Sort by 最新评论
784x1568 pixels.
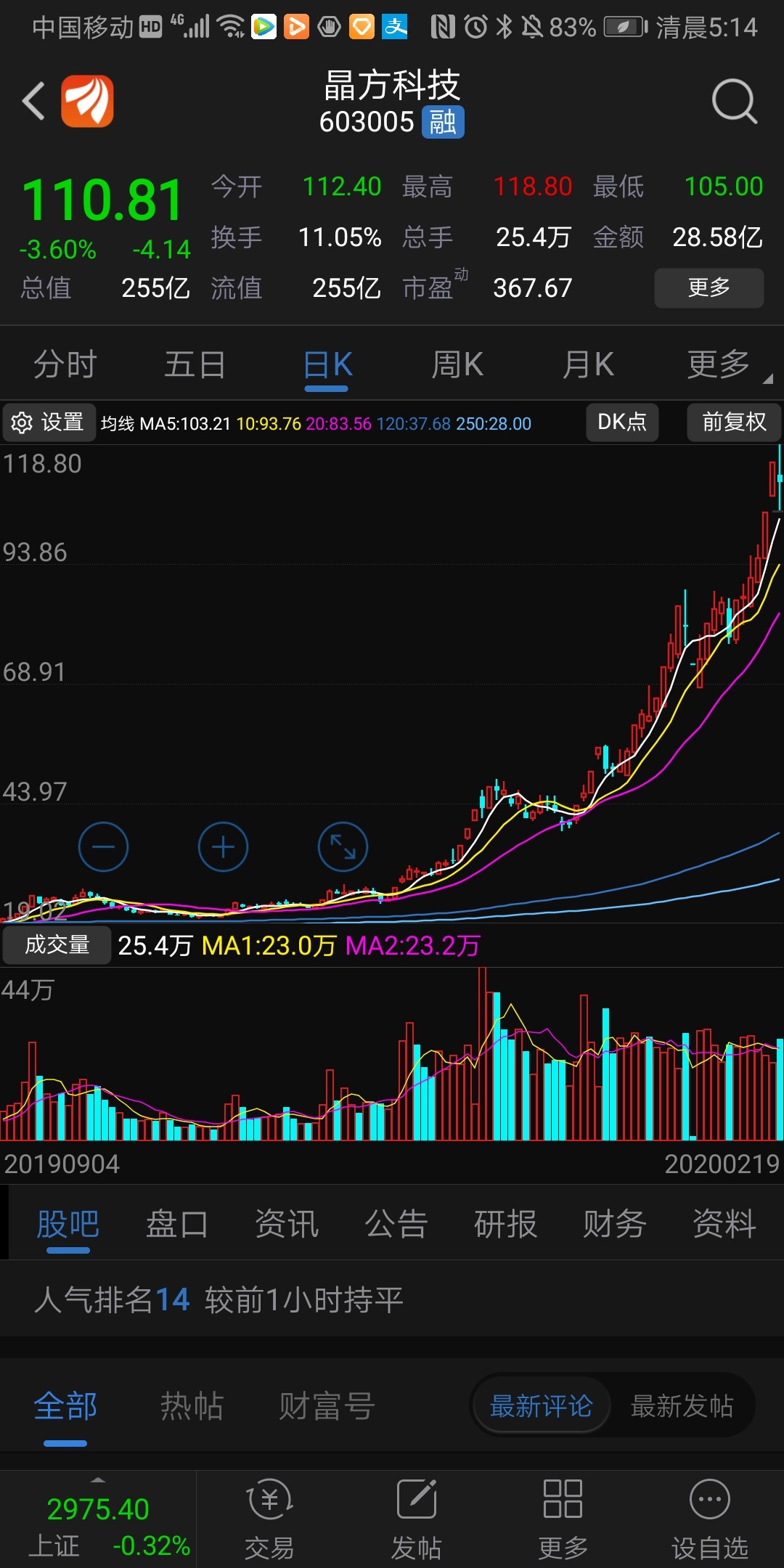tap(542, 1406)
